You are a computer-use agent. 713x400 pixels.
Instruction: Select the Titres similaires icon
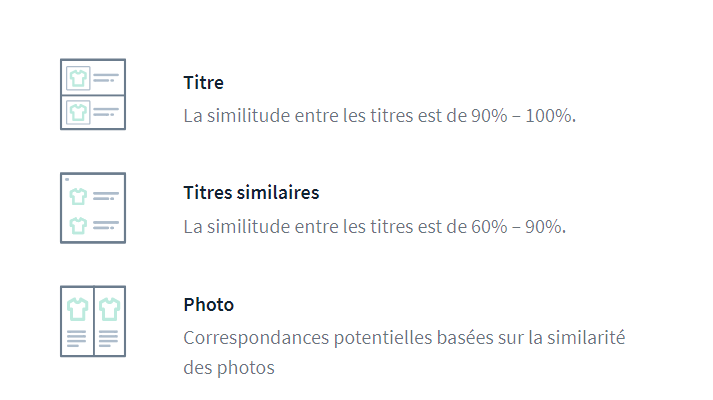(x=93, y=208)
